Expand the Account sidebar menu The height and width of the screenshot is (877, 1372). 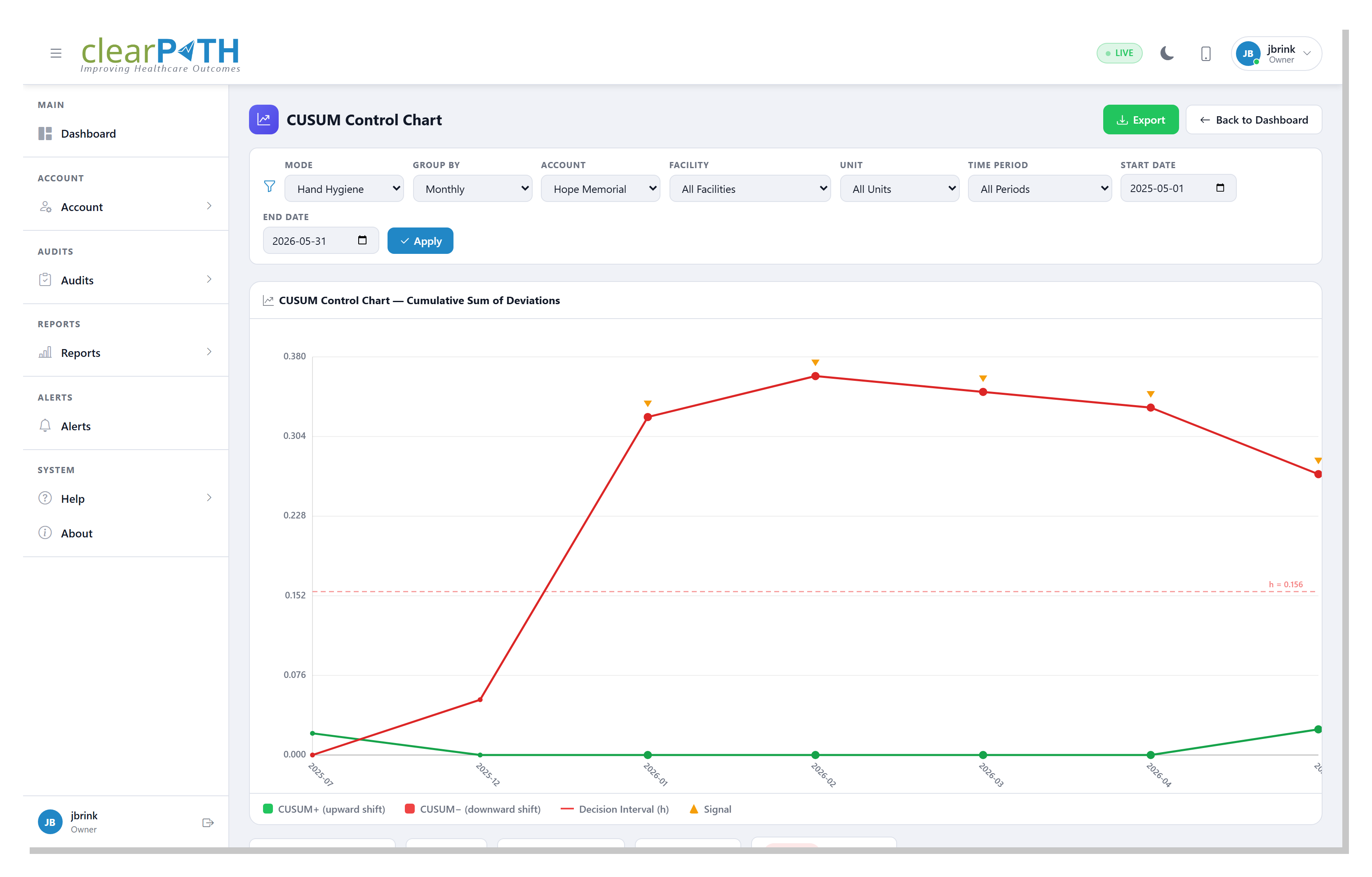tap(125, 207)
